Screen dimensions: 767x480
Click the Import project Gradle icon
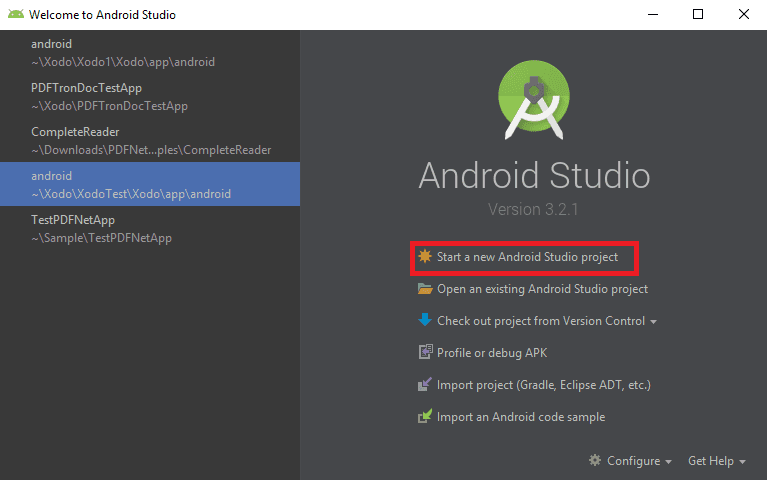click(x=425, y=385)
